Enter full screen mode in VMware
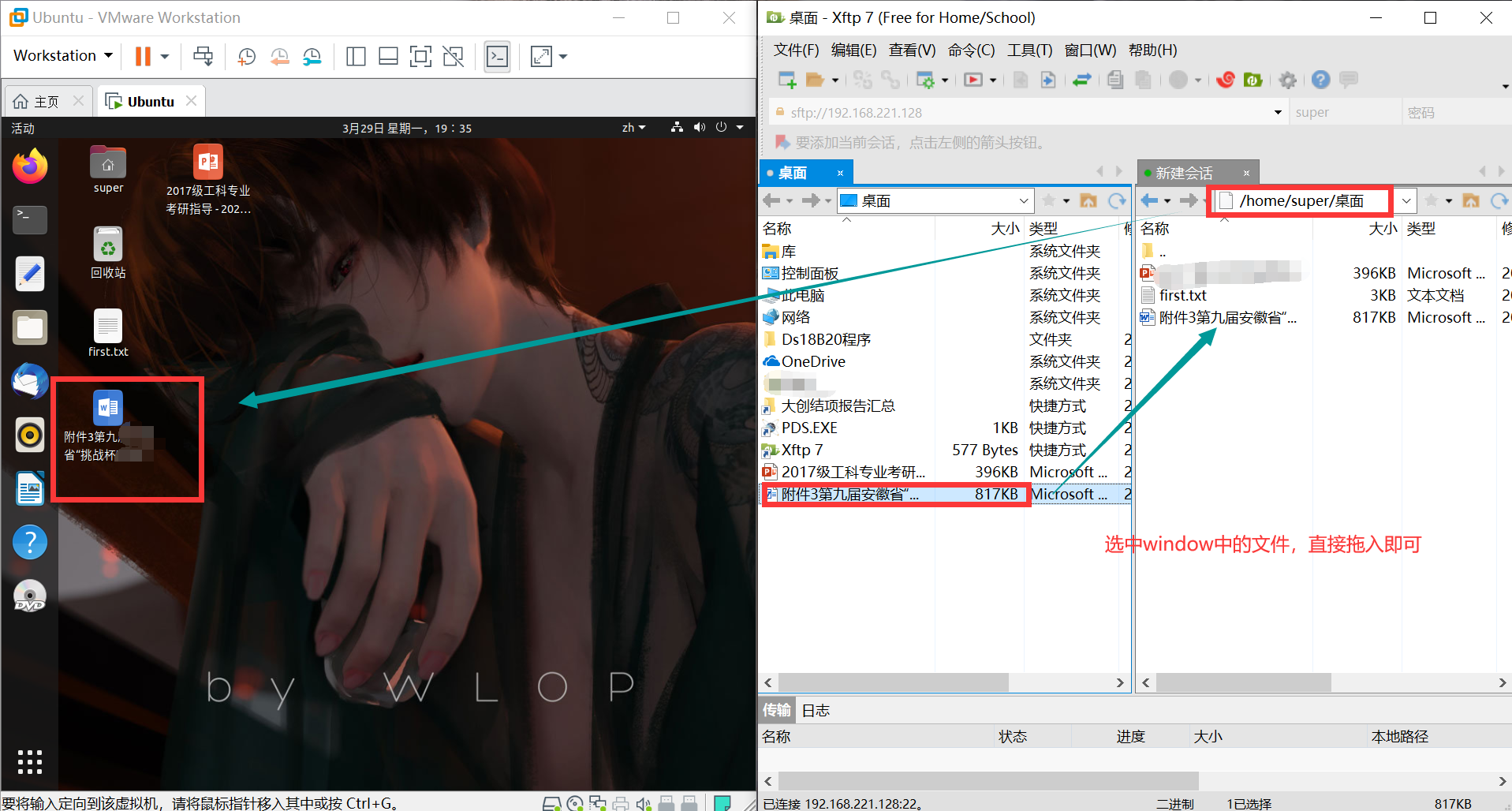The image size is (1512, 811). [540, 56]
